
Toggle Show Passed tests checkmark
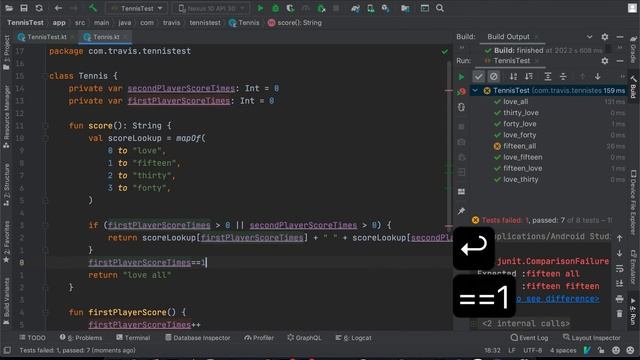point(478,76)
